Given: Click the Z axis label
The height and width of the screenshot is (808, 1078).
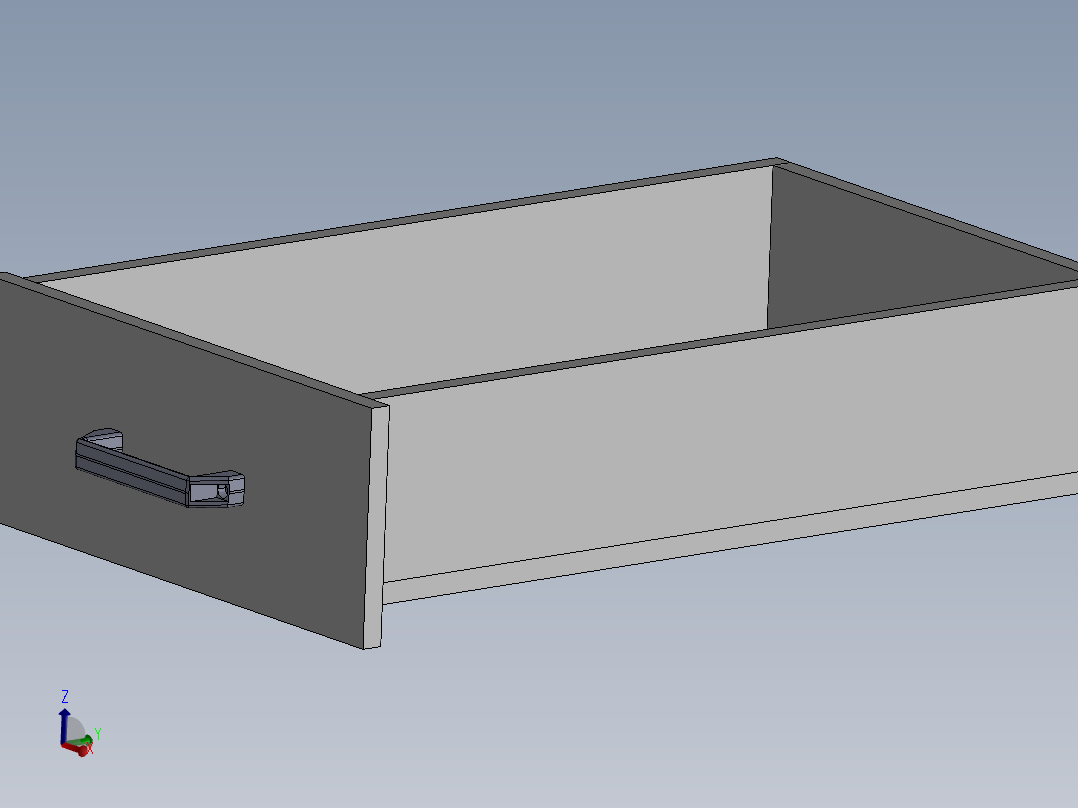Looking at the screenshot, I should pyautogui.click(x=65, y=696).
